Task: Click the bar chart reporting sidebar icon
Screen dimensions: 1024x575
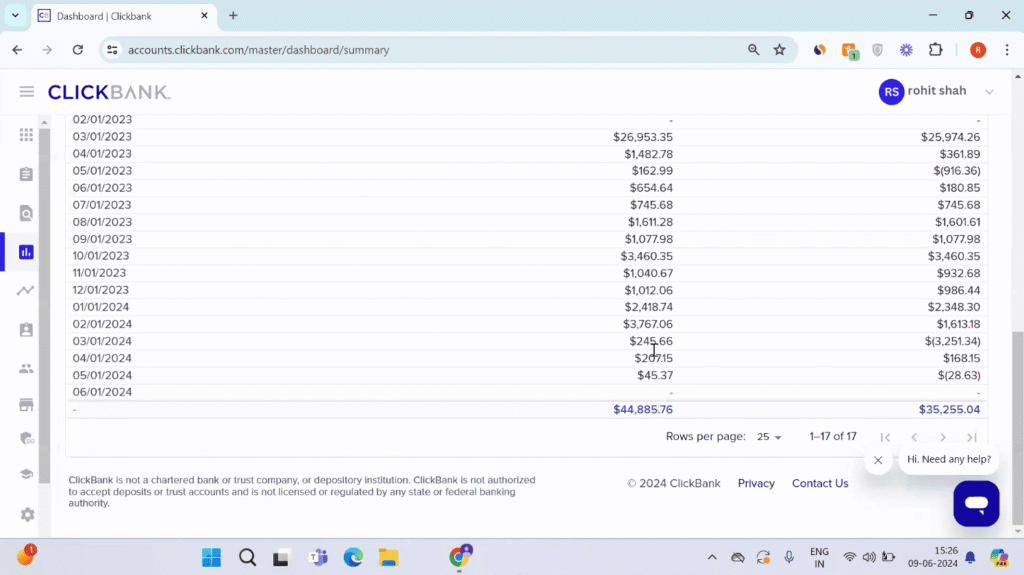Action: point(26,252)
